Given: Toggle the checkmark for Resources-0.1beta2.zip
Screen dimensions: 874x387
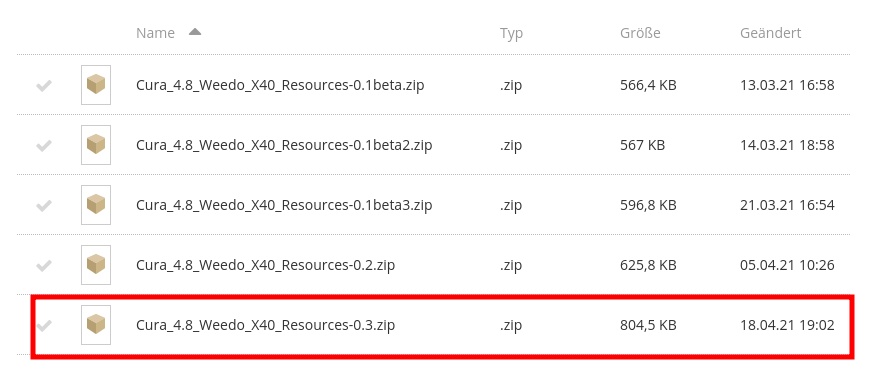Looking at the screenshot, I should pos(44,146).
